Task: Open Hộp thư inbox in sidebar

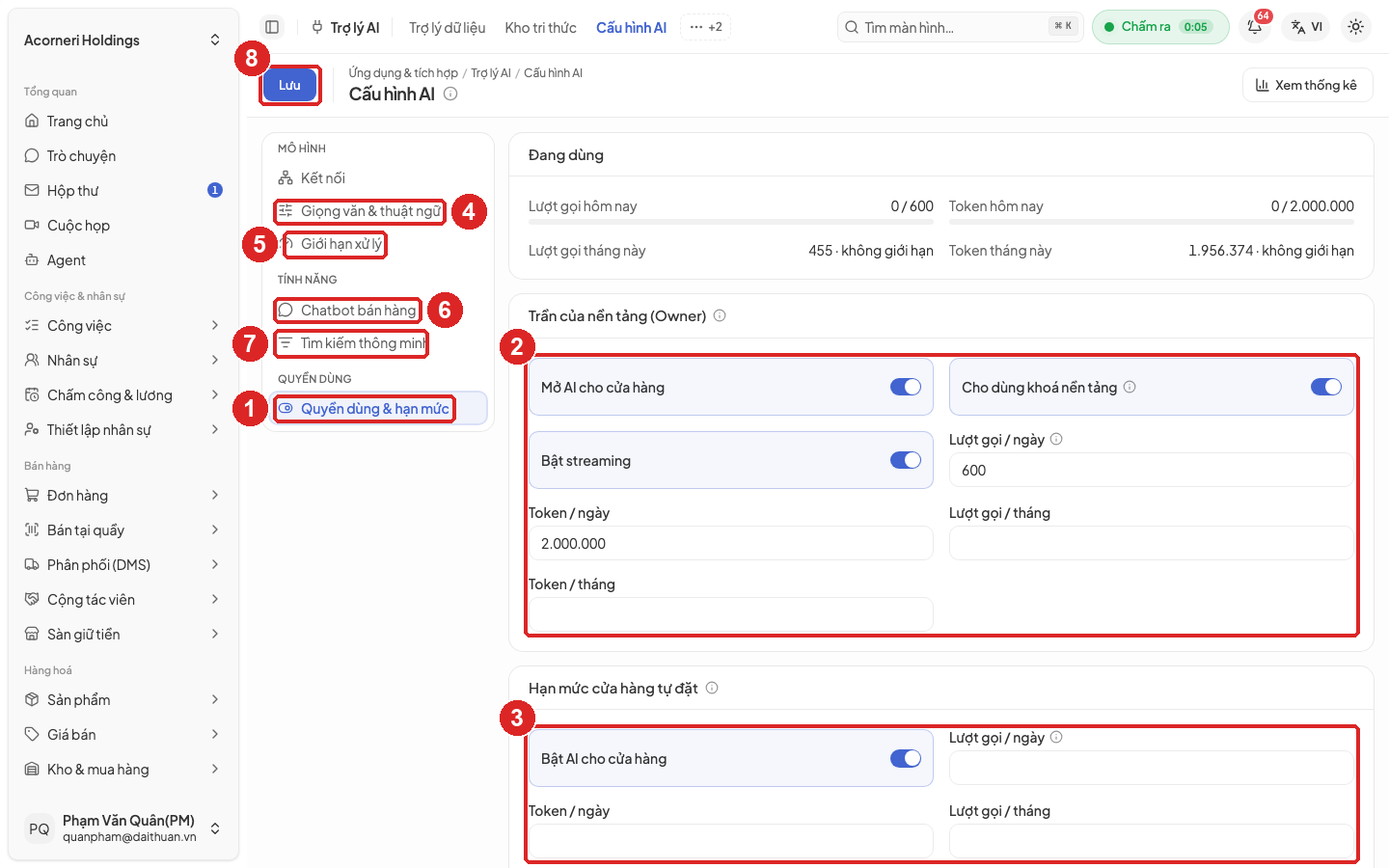Action: tap(123, 191)
